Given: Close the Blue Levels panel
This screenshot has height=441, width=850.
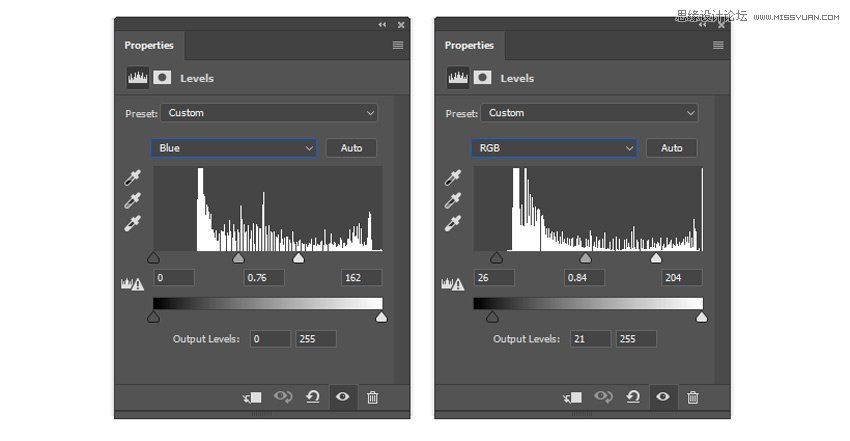Looking at the screenshot, I should 401,25.
